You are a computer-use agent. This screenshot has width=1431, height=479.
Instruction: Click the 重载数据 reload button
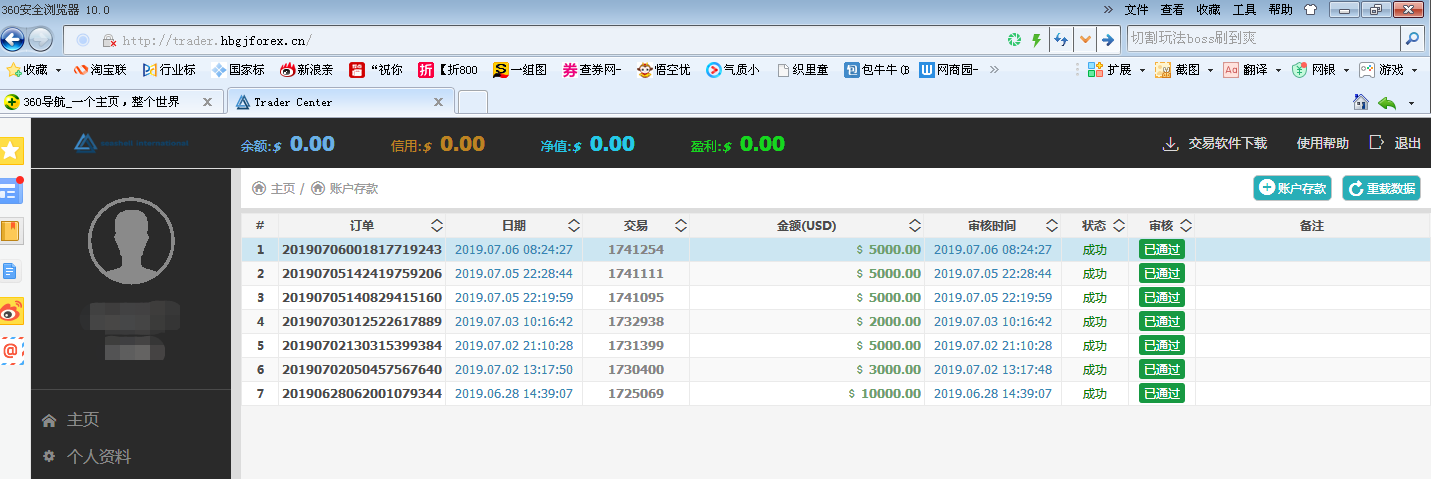pyautogui.click(x=1381, y=188)
